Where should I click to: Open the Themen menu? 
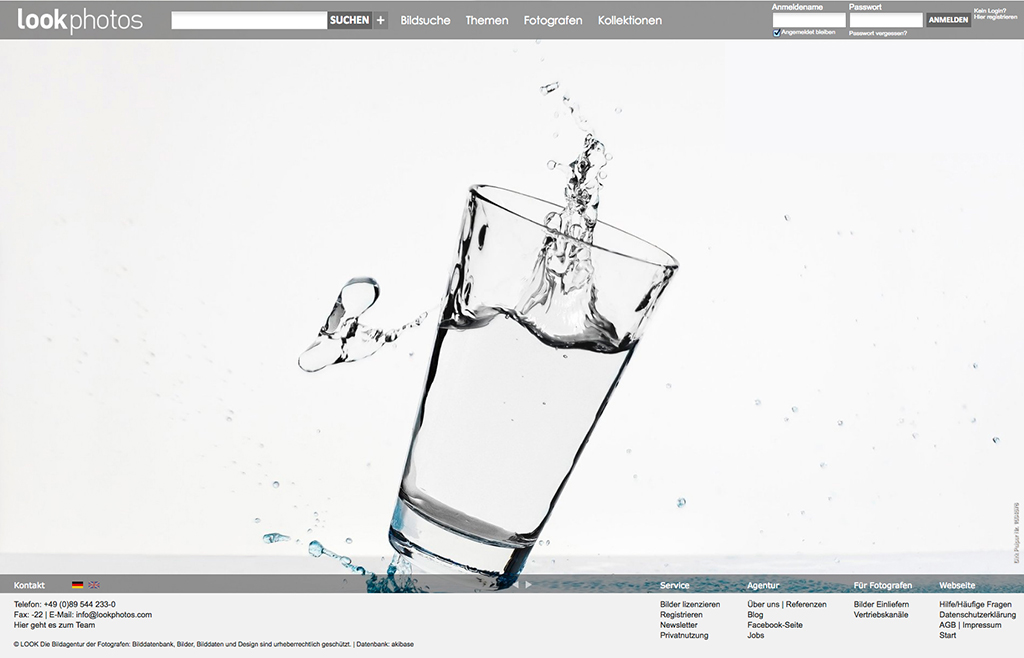coord(487,20)
